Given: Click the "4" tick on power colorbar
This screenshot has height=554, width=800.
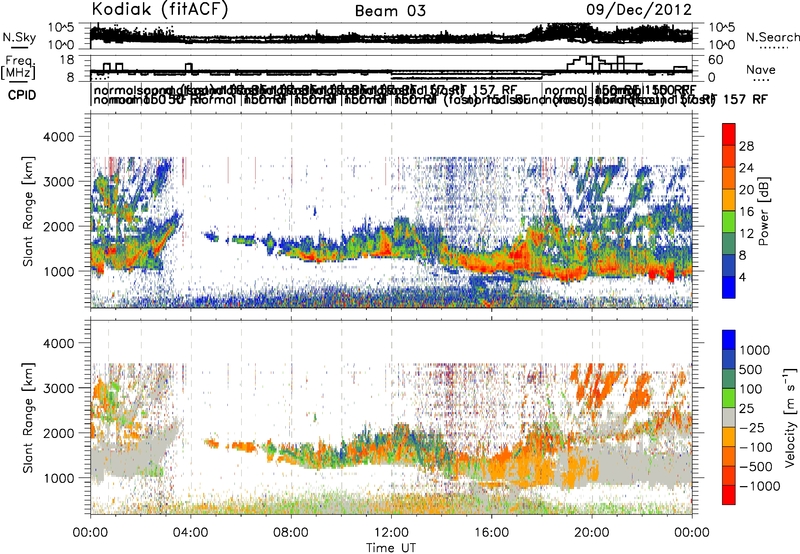Looking at the screenshot, I should pyautogui.click(x=742, y=278).
